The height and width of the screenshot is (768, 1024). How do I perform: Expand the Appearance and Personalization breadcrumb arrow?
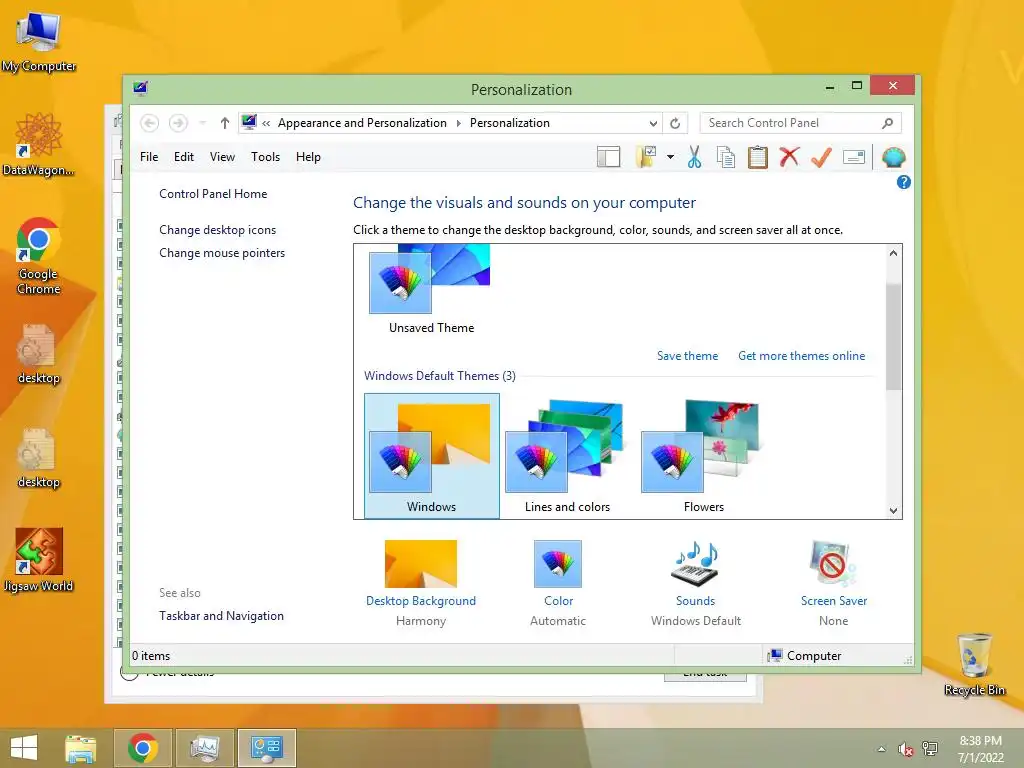[x=458, y=123]
